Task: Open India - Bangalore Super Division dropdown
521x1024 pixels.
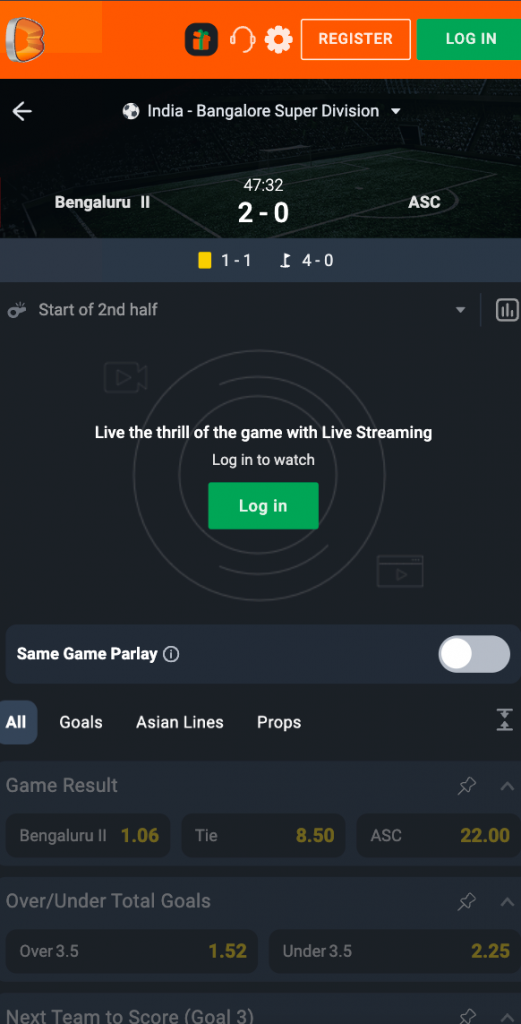Action: tap(261, 112)
